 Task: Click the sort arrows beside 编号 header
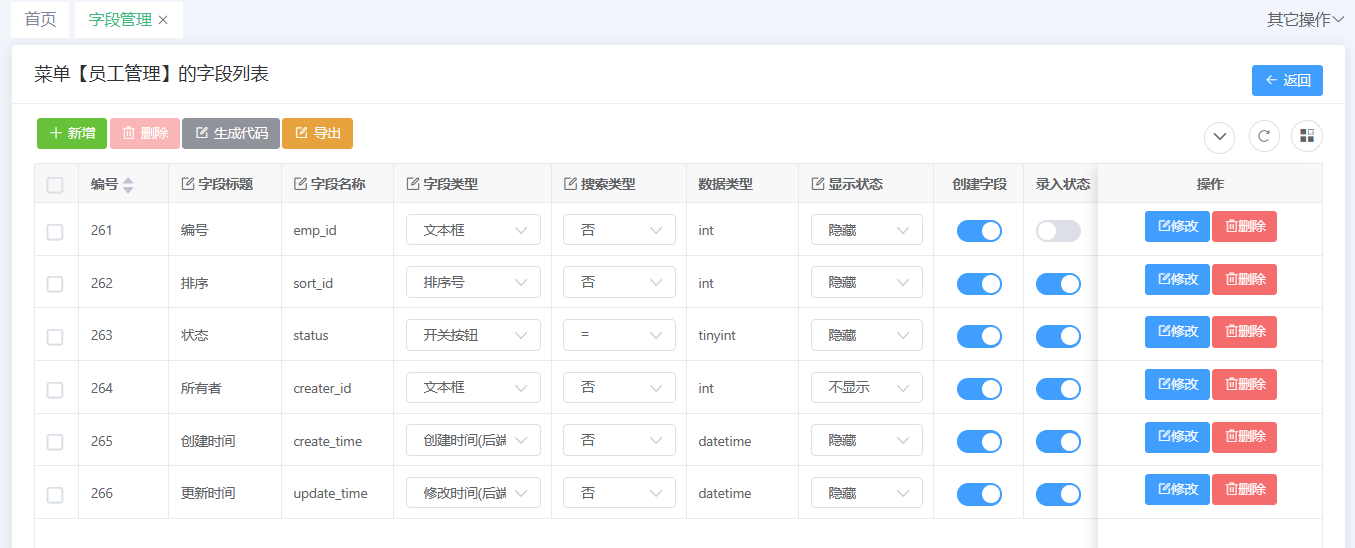point(128,185)
